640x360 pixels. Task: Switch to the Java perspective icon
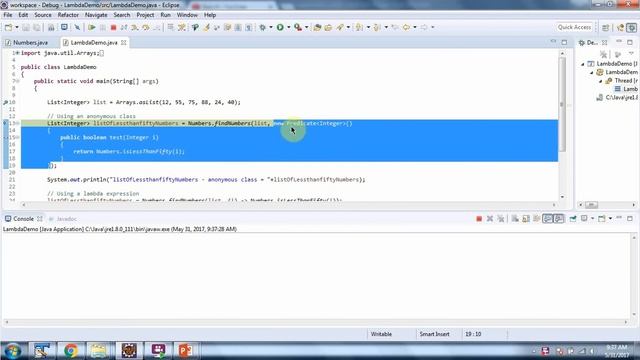pyautogui.click(x=620, y=27)
